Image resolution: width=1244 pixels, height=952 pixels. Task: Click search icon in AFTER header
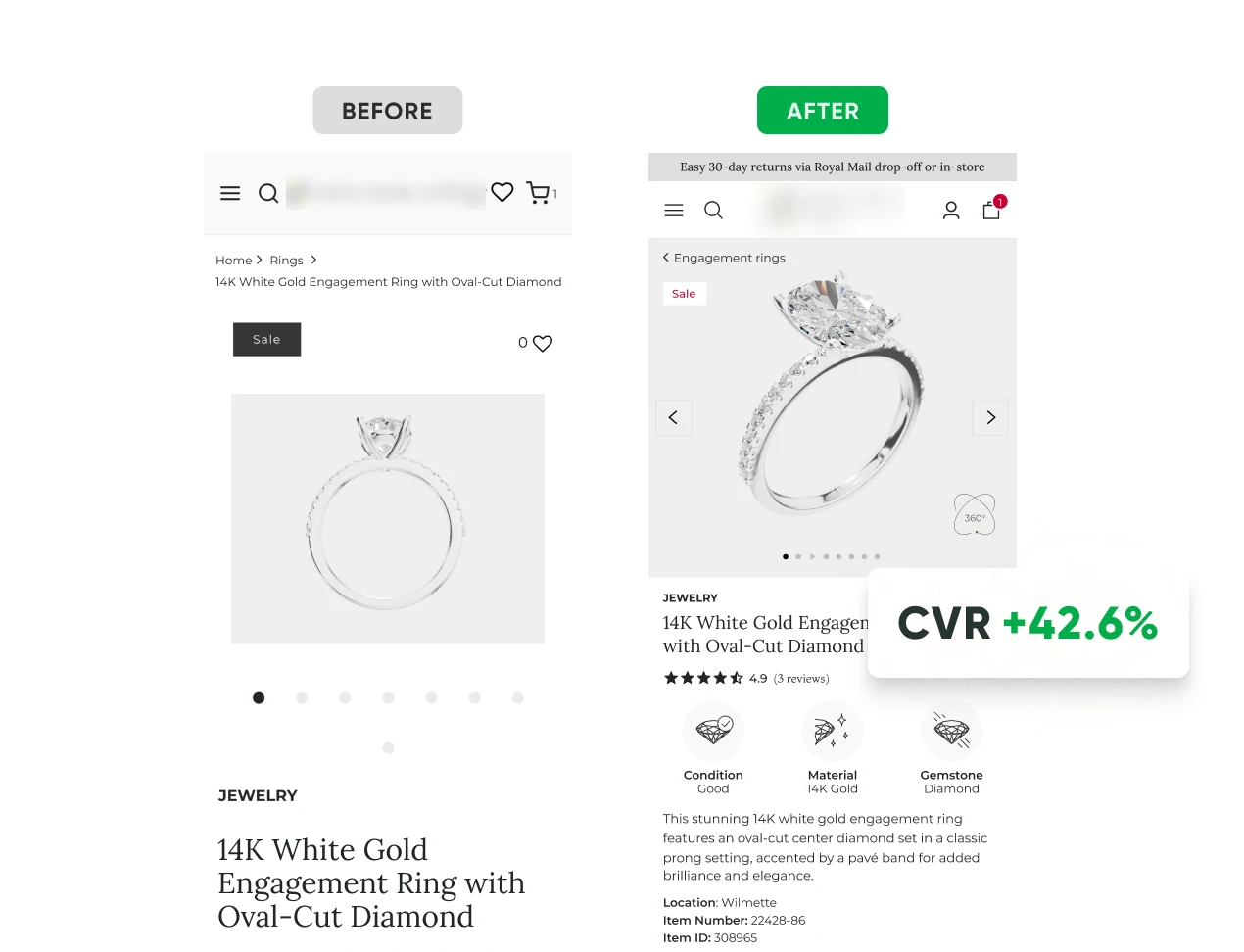tap(714, 210)
